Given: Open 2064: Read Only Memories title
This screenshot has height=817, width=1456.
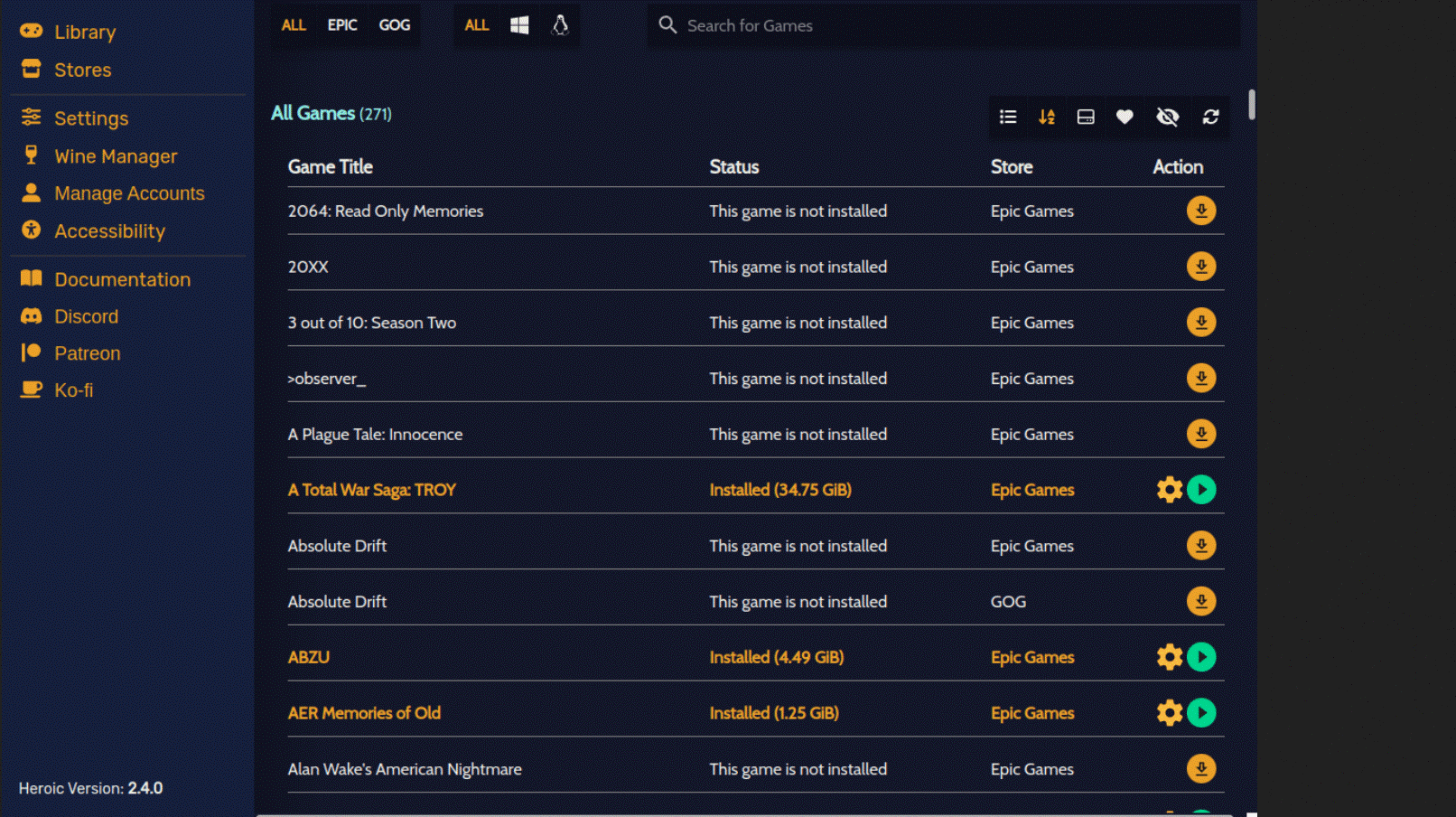Looking at the screenshot, I should coord(386,211).
